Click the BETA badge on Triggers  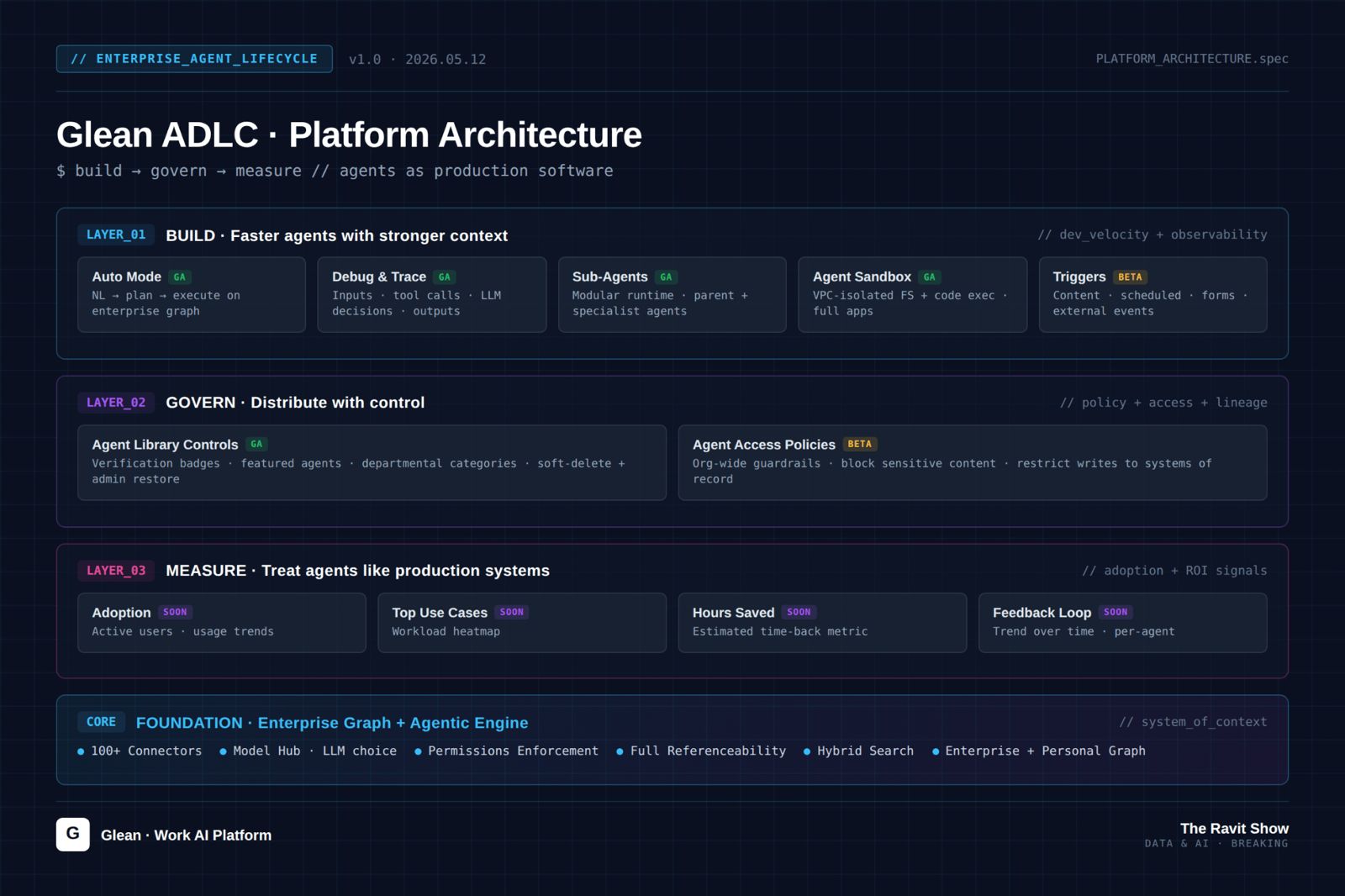(x=1131, y=277)
